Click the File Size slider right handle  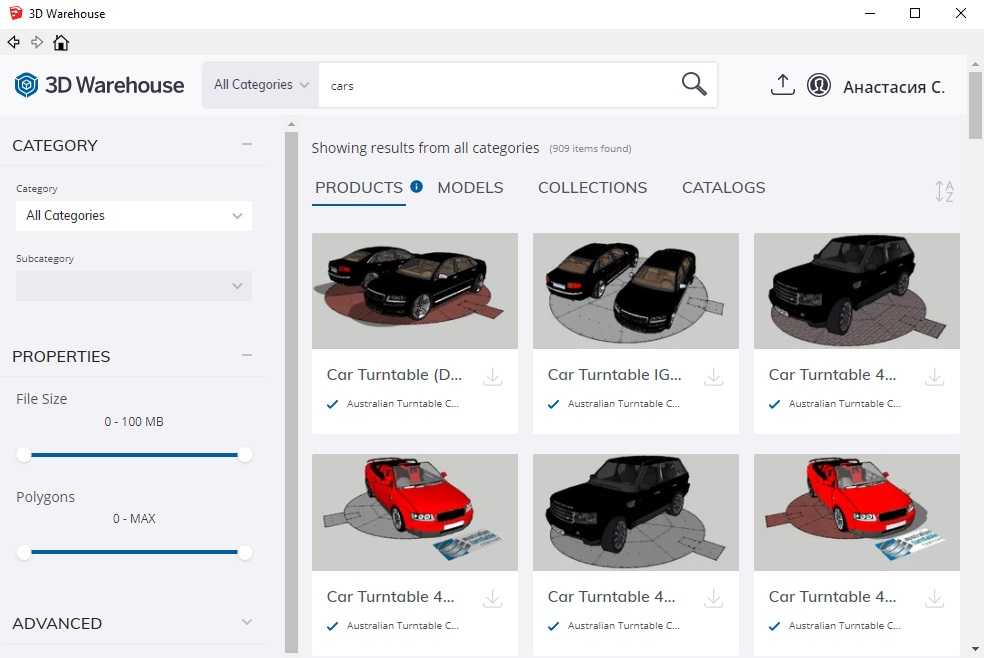point(245,455)
